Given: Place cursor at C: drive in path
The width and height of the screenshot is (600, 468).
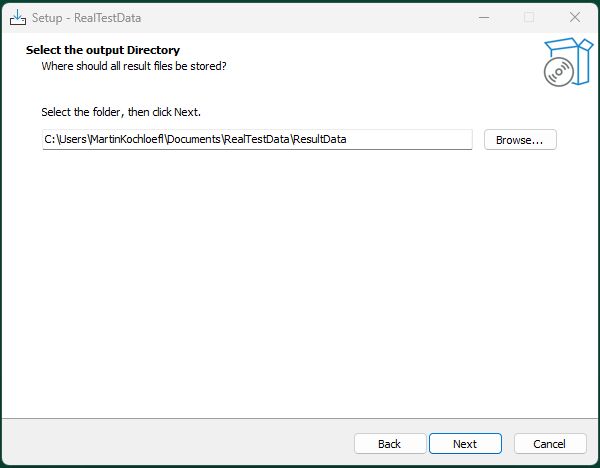Looking at the screenshot, I should coord(50,139).
